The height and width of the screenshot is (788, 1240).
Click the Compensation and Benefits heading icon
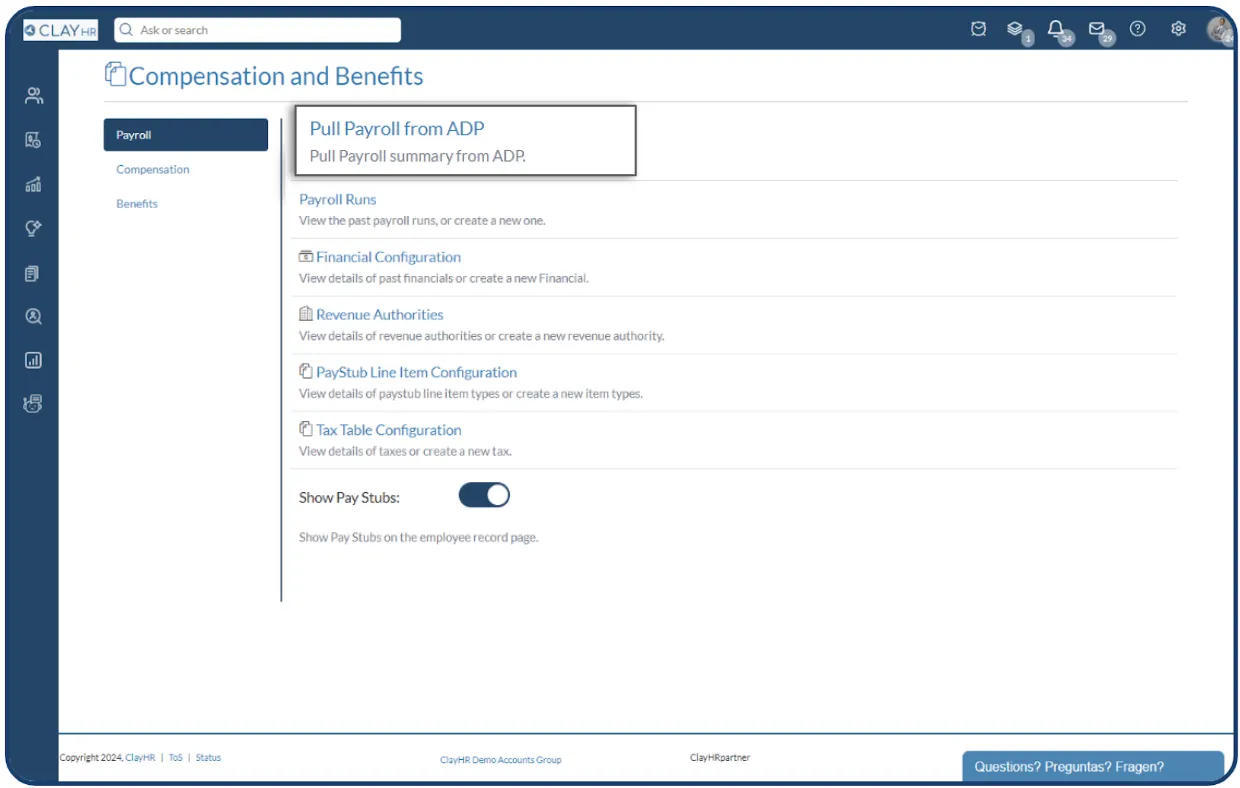click(x=116, y=75)
